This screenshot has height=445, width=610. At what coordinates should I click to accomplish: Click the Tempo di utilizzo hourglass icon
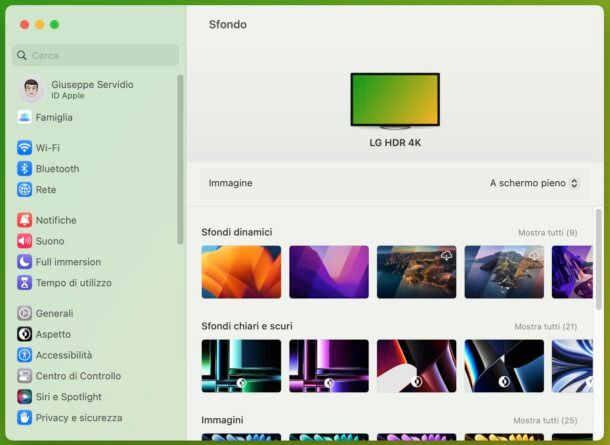click(x=25, y=283)
